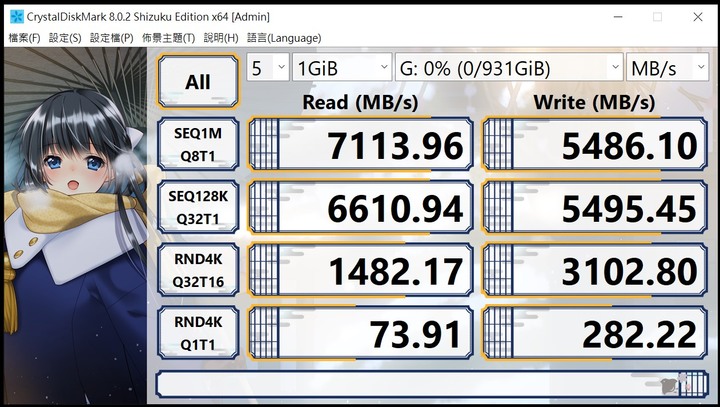
Task: Open the drive dropdown showing G: 0%
Action: pyautogui.click(x=509, y=67)
